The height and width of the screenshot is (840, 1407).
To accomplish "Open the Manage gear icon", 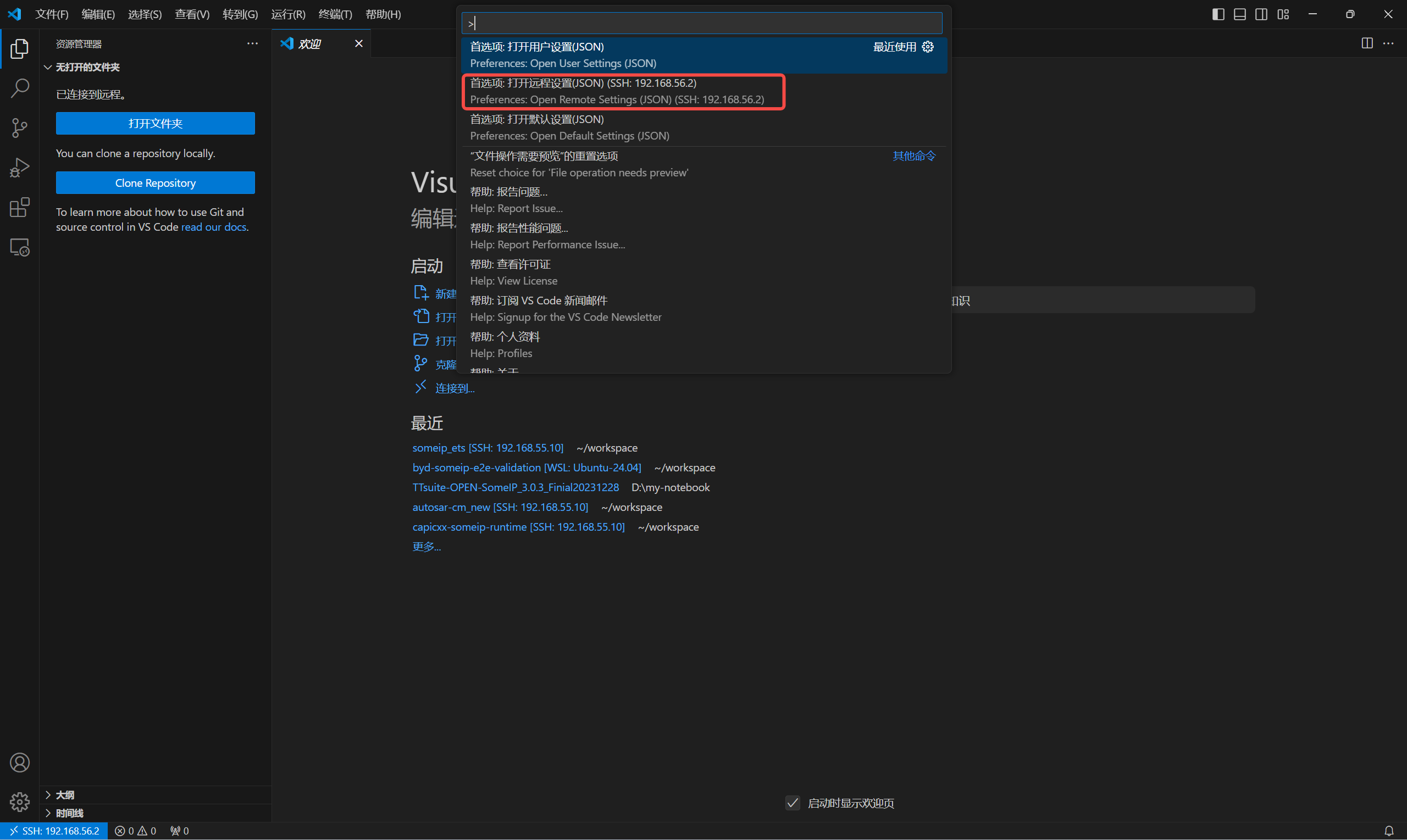I will 20,802.
